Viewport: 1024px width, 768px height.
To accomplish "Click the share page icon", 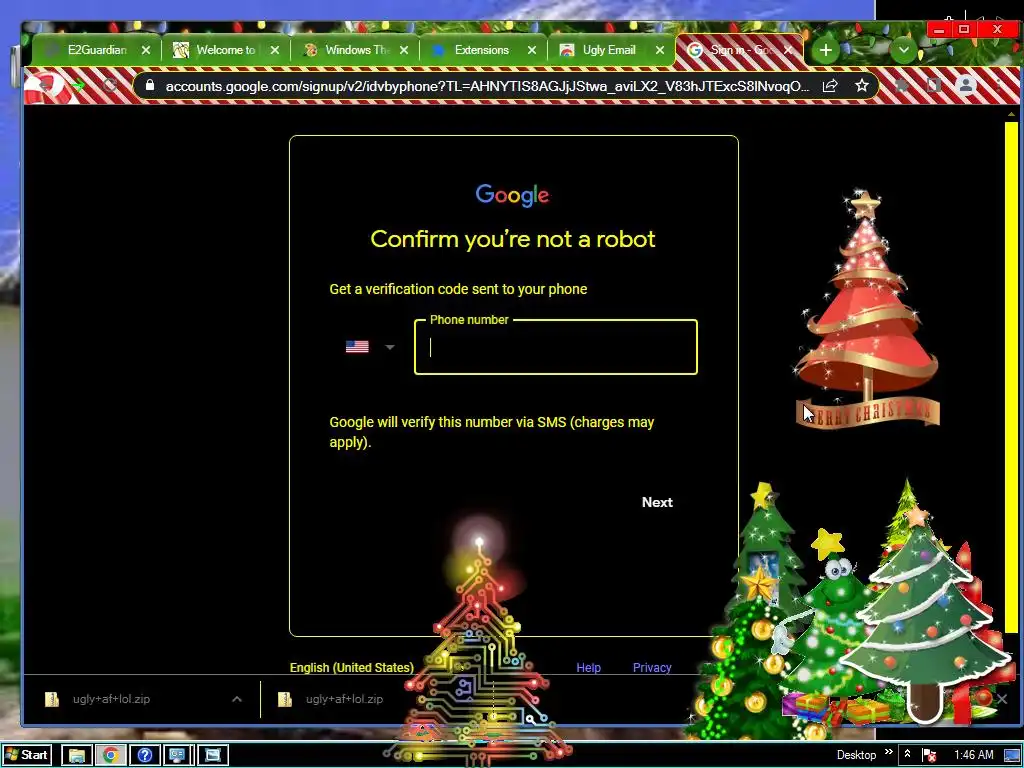I will click(x=830, y=86).
